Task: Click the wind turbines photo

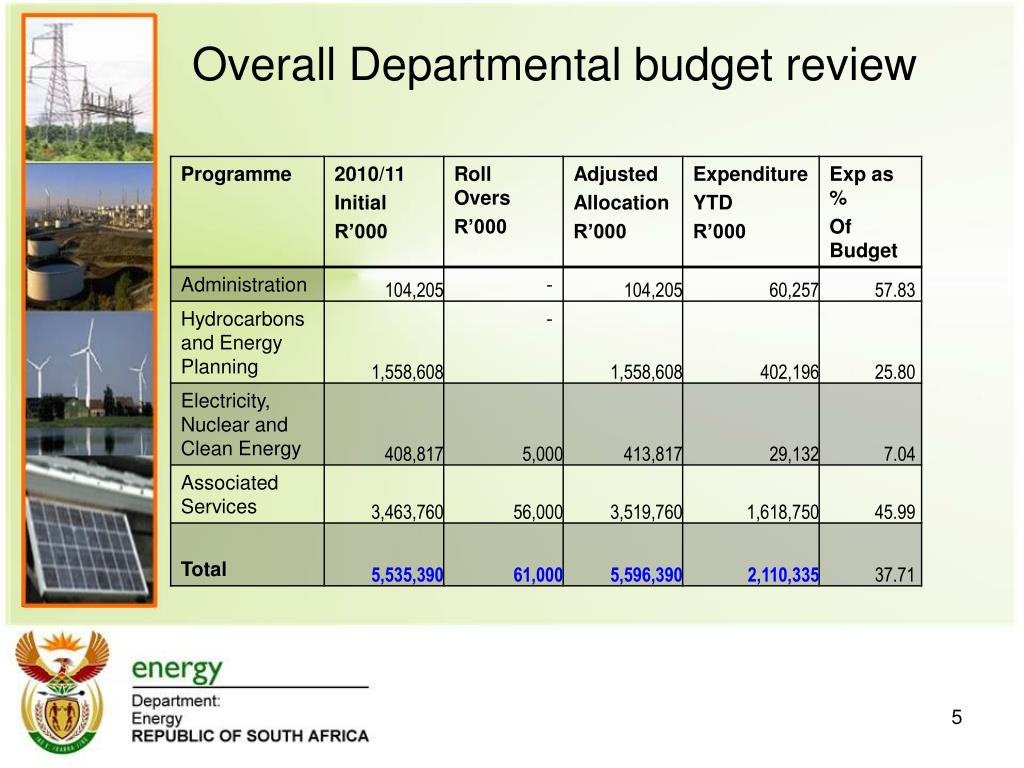Action: (89, 384)
